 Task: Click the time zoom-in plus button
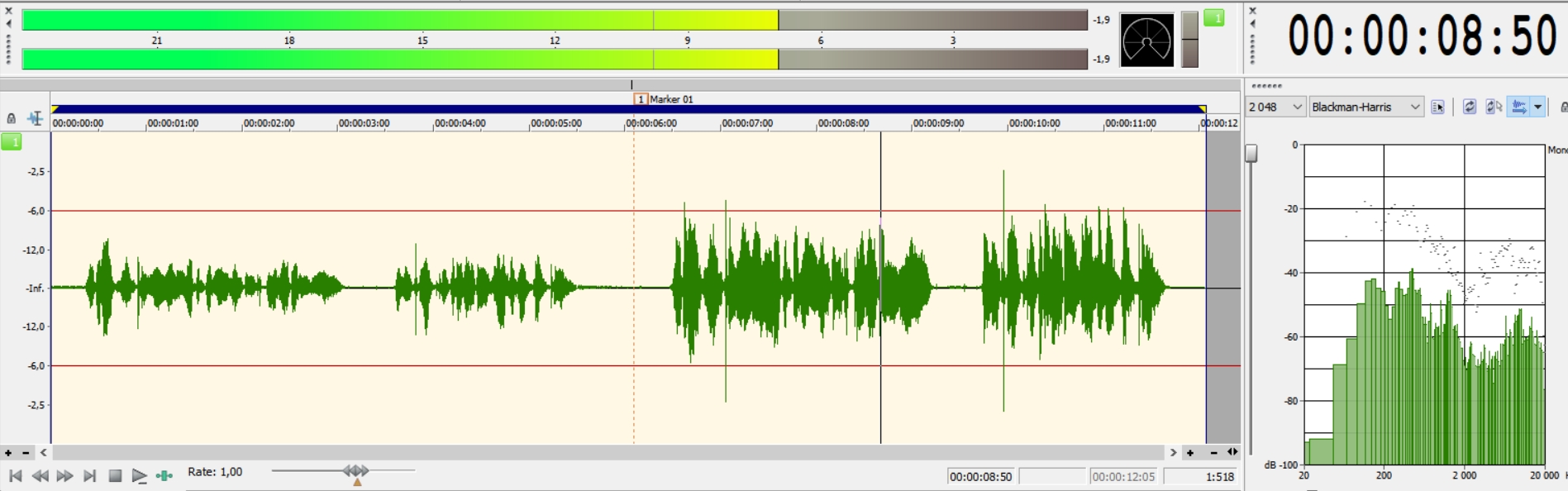point(1189,452)
